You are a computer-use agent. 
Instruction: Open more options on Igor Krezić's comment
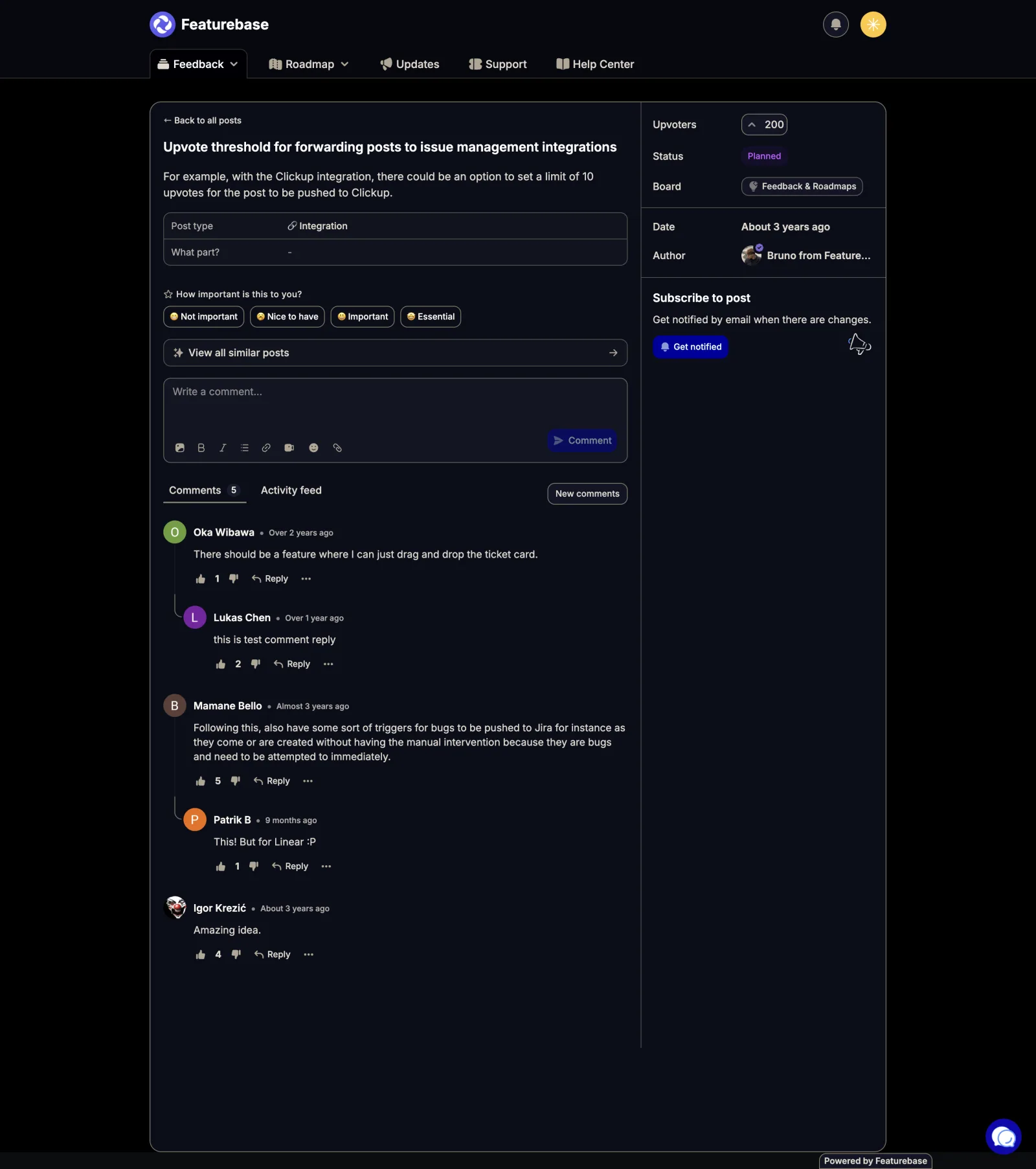click(309, 955)
